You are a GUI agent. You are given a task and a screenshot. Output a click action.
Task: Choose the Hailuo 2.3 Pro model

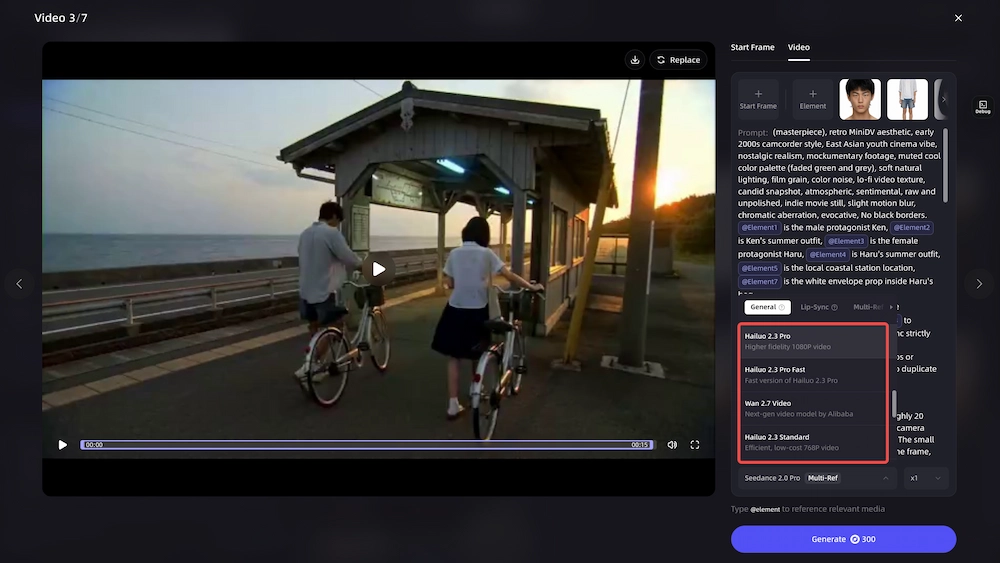click(x=812, y=341)
